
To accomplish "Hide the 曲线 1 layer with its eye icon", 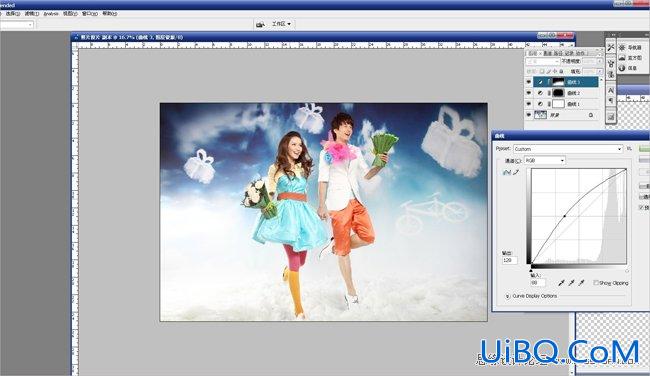I will tap(529, 104).
